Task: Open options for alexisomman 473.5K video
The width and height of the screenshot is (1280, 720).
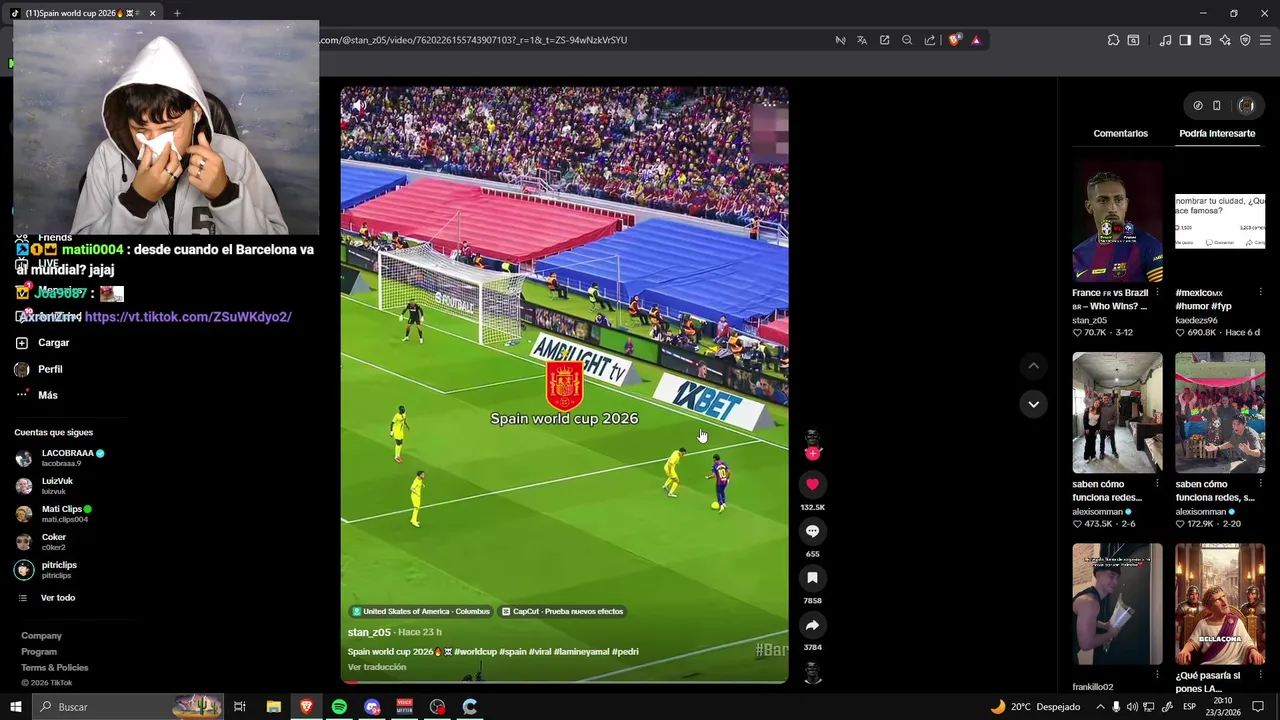Action: click(1157, 484)
